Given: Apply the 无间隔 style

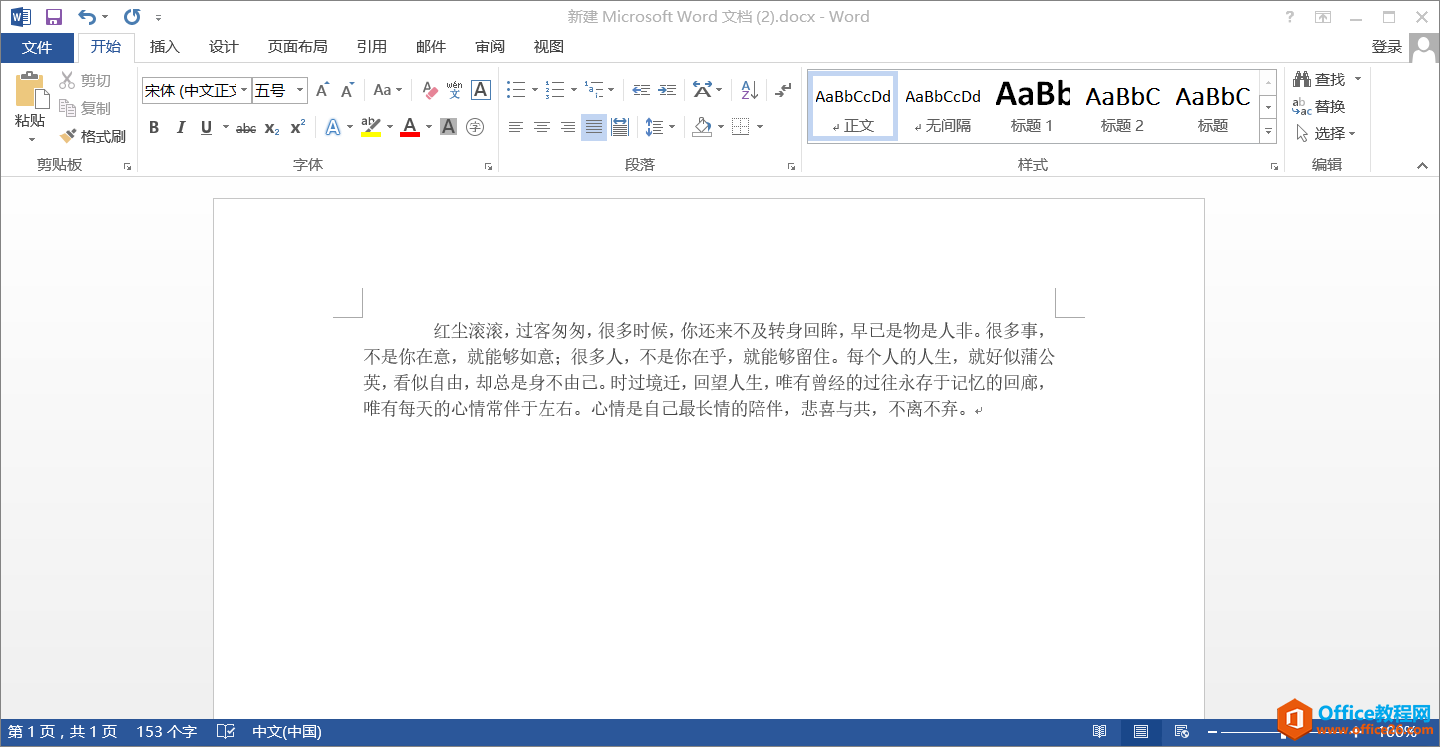Looking at the screenshot, I should 943,106.
